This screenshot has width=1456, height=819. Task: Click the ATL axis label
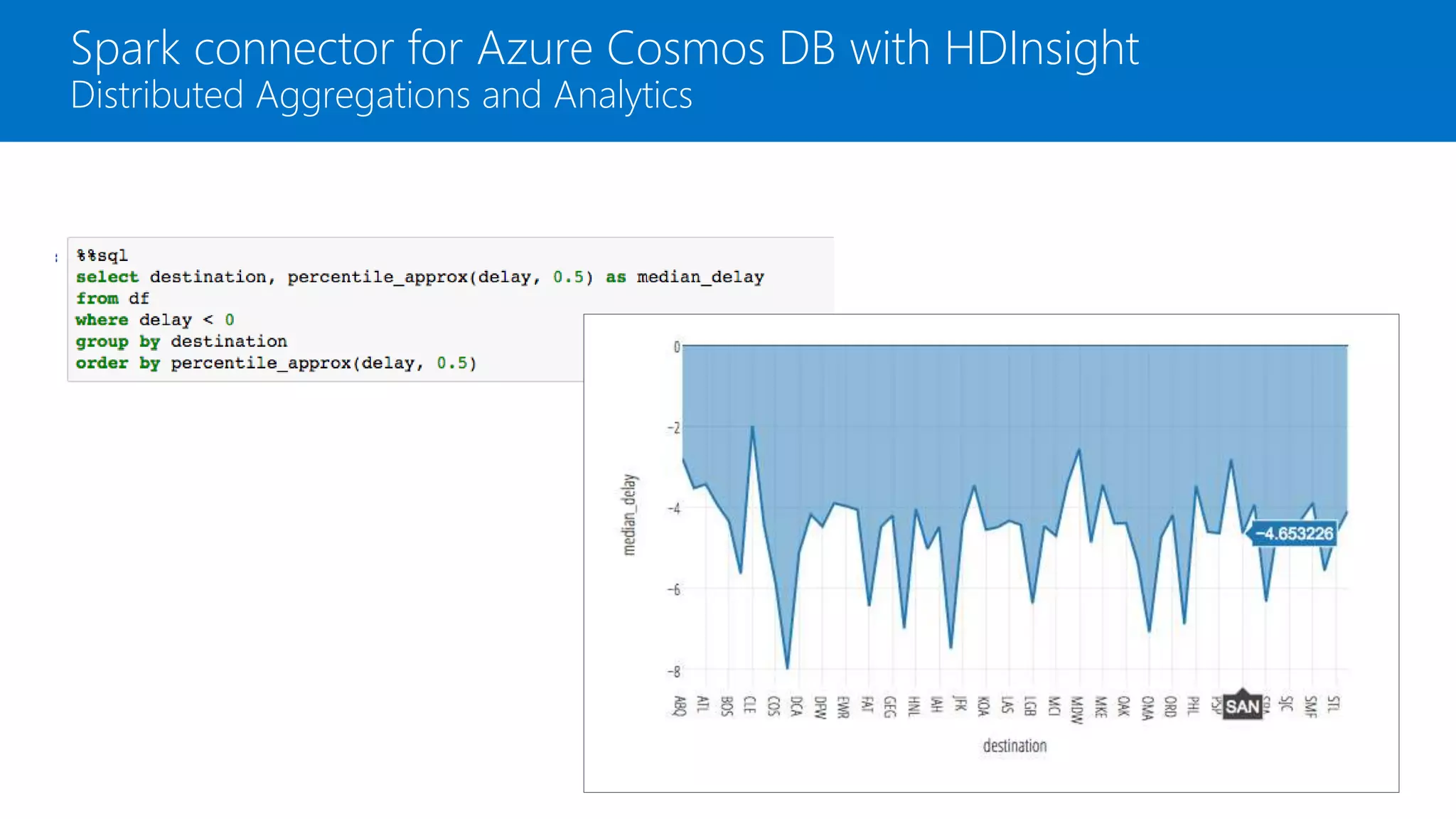pos(702,705)
